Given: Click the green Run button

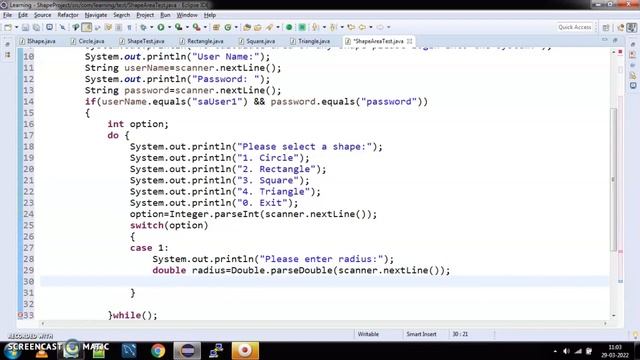Looking at the screenshot, I should [x=161, y=27].
